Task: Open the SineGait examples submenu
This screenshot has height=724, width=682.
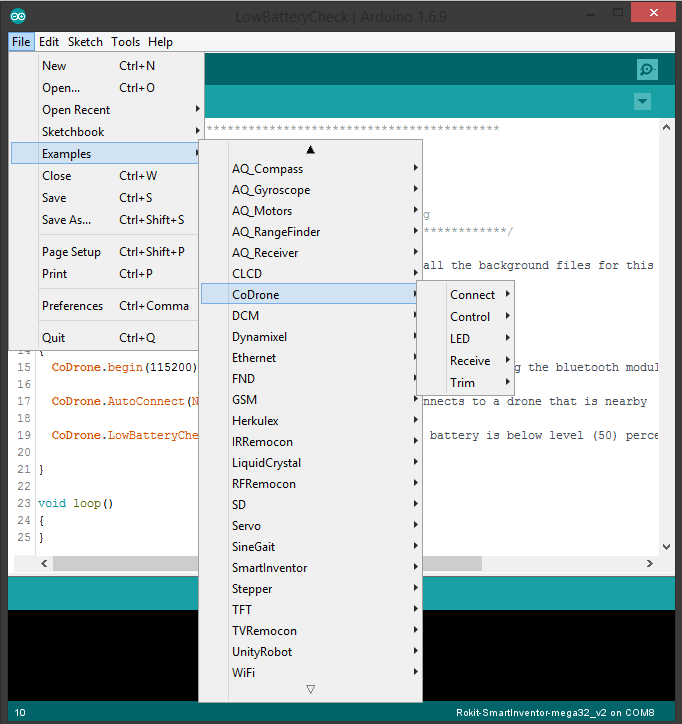Action: (310, 547)
